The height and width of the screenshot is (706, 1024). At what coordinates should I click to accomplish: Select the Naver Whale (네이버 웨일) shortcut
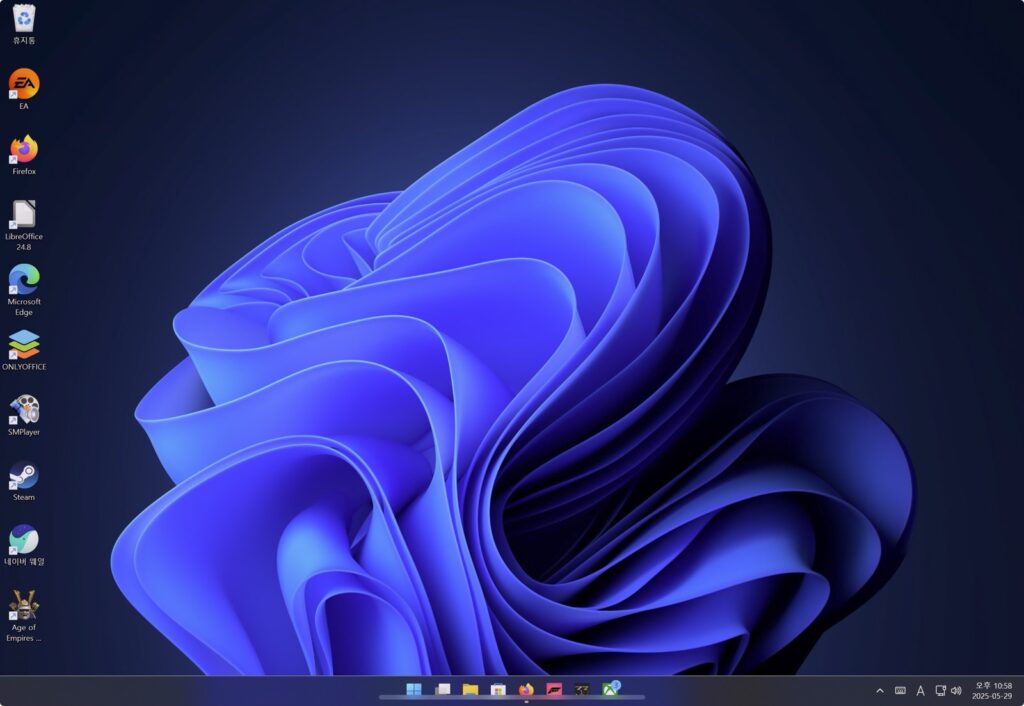click(x=24, y=545)
